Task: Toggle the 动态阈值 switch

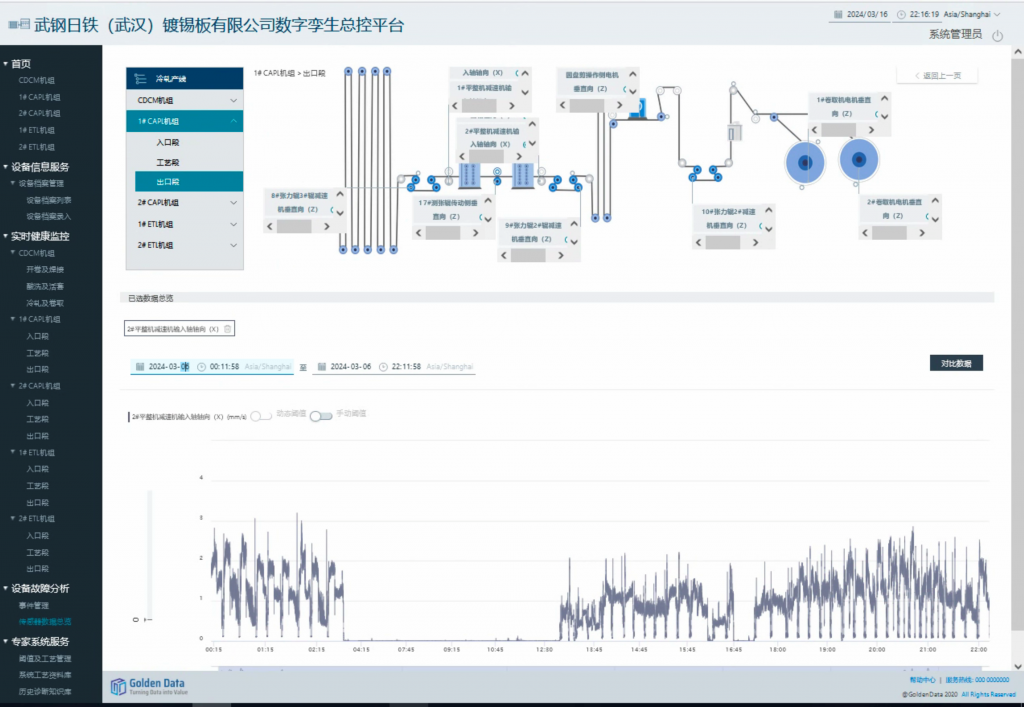Action: pyautogui.click(x=261, y=416)
